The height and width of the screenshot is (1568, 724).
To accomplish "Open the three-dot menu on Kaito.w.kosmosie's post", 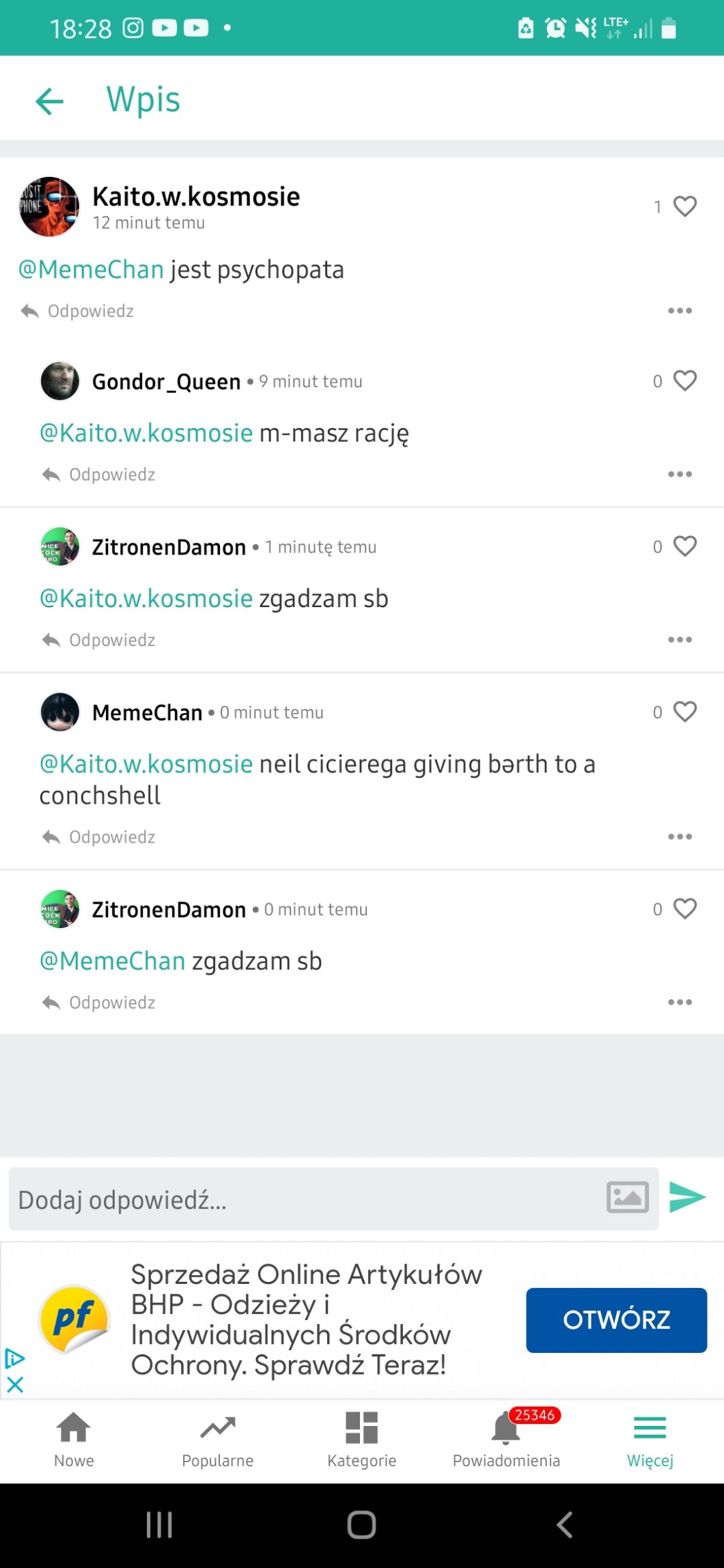I will point(680,311).
